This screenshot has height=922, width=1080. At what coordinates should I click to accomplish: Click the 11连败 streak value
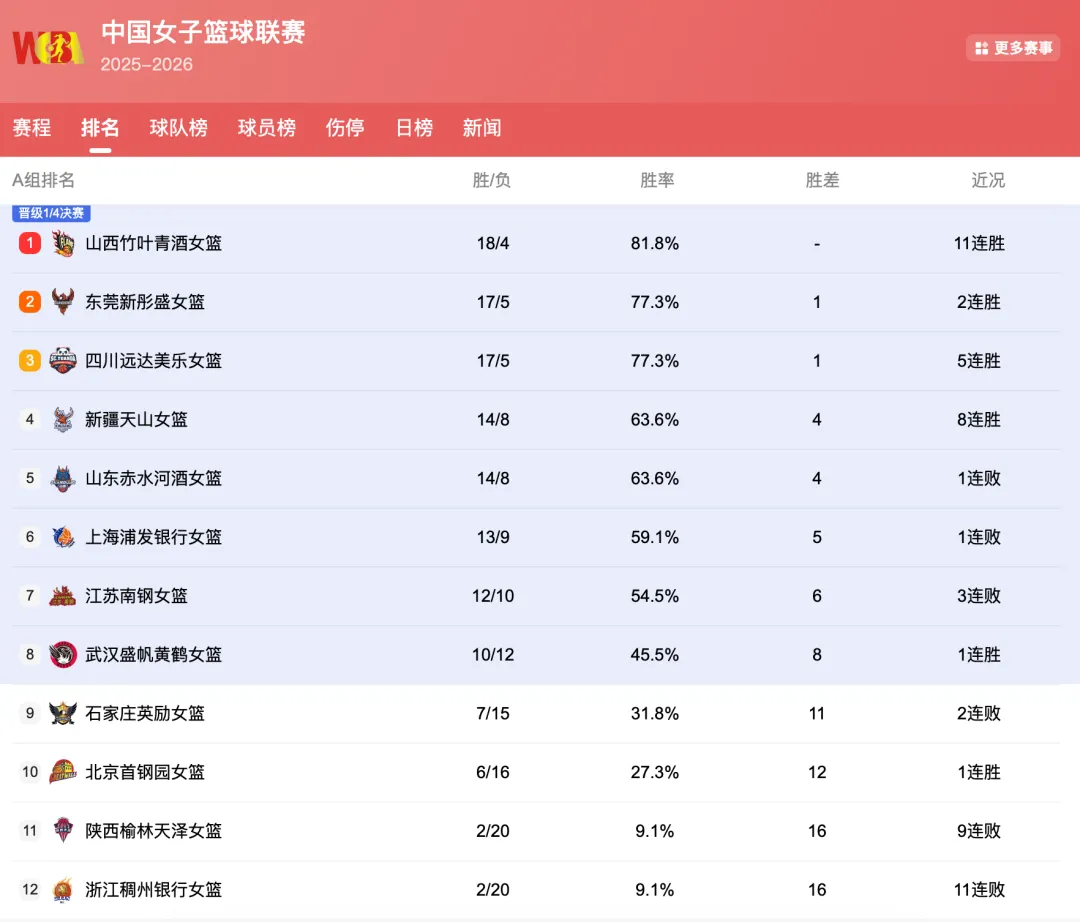(x=979, y=890)
